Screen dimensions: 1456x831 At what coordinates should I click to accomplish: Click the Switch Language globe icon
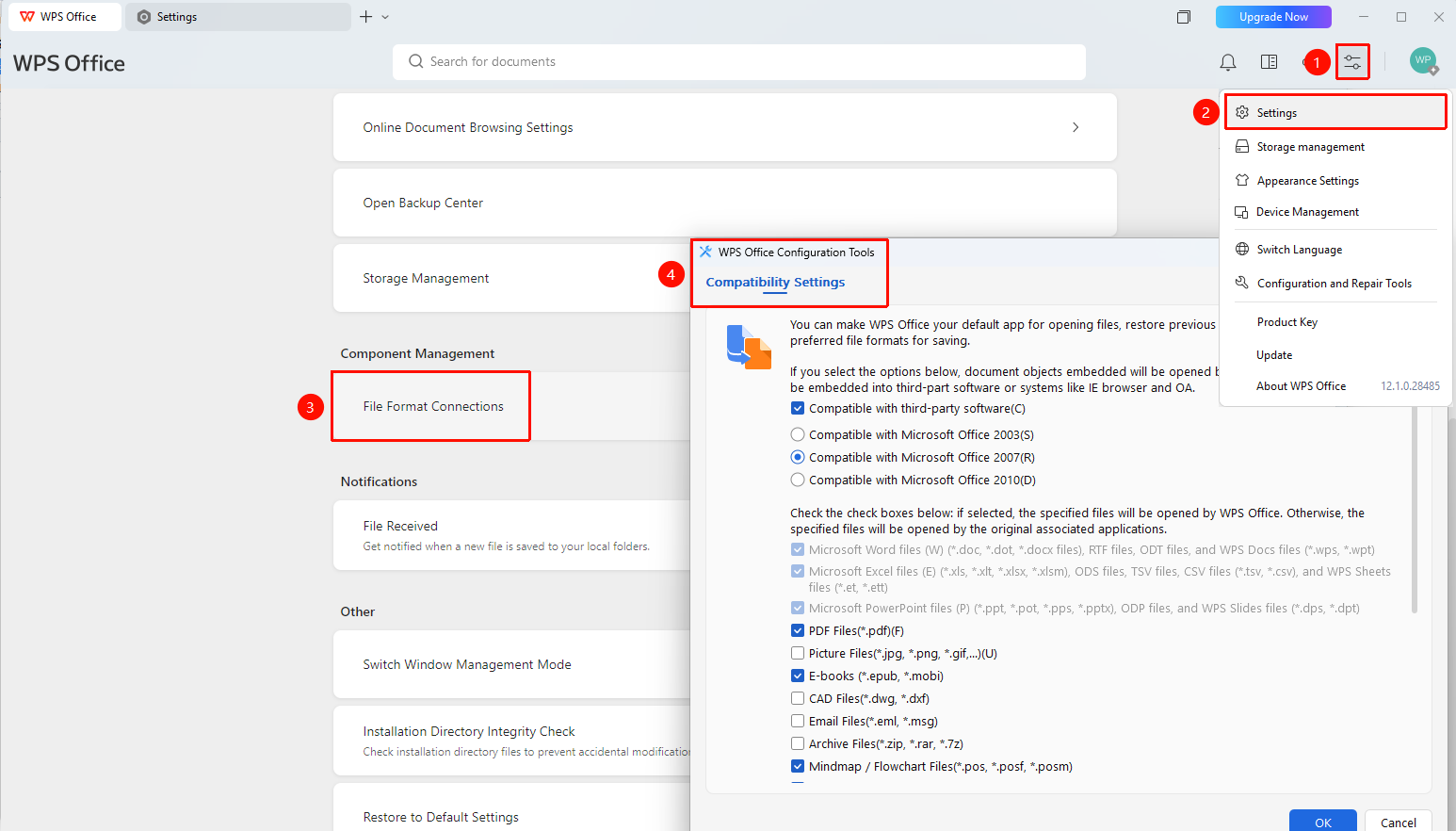click(1242, 250)
